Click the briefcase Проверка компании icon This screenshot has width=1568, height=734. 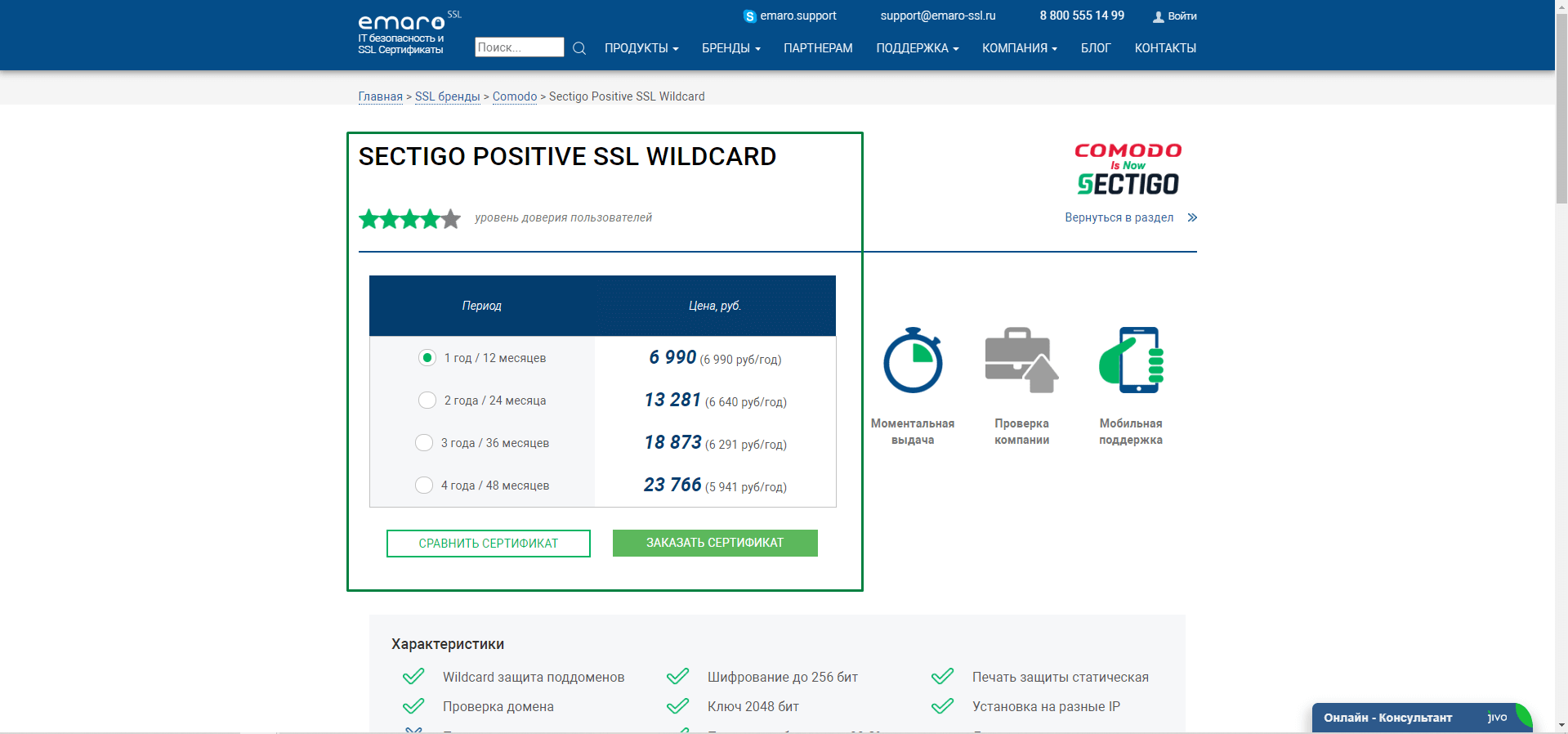pyautogui.click(x=1021, y=360)
